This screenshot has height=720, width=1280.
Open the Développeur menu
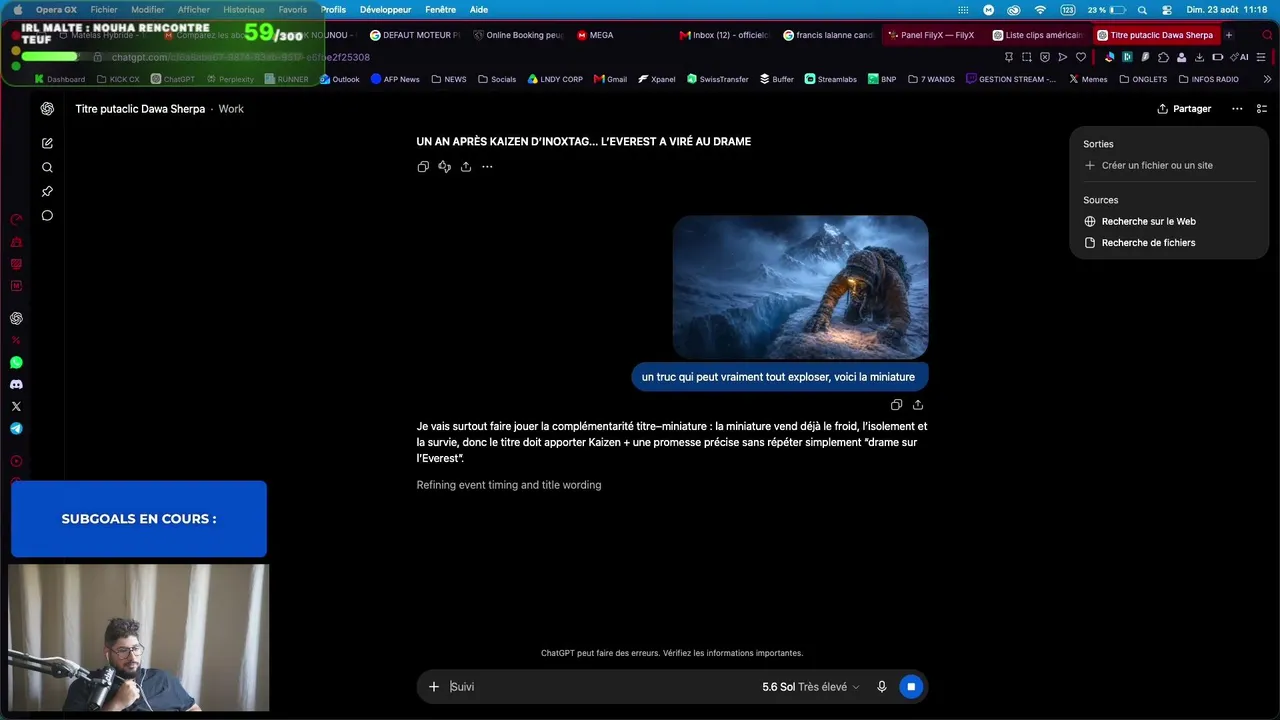(x=385, y=10)
